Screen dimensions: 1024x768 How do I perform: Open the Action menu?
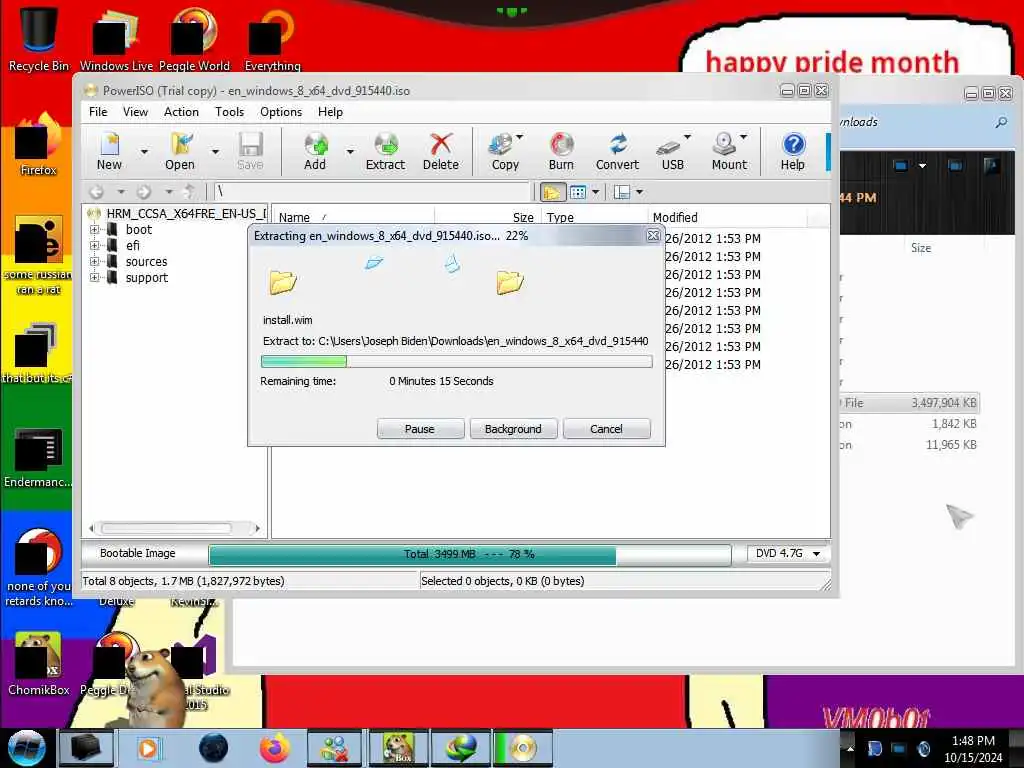click(181, 112)
